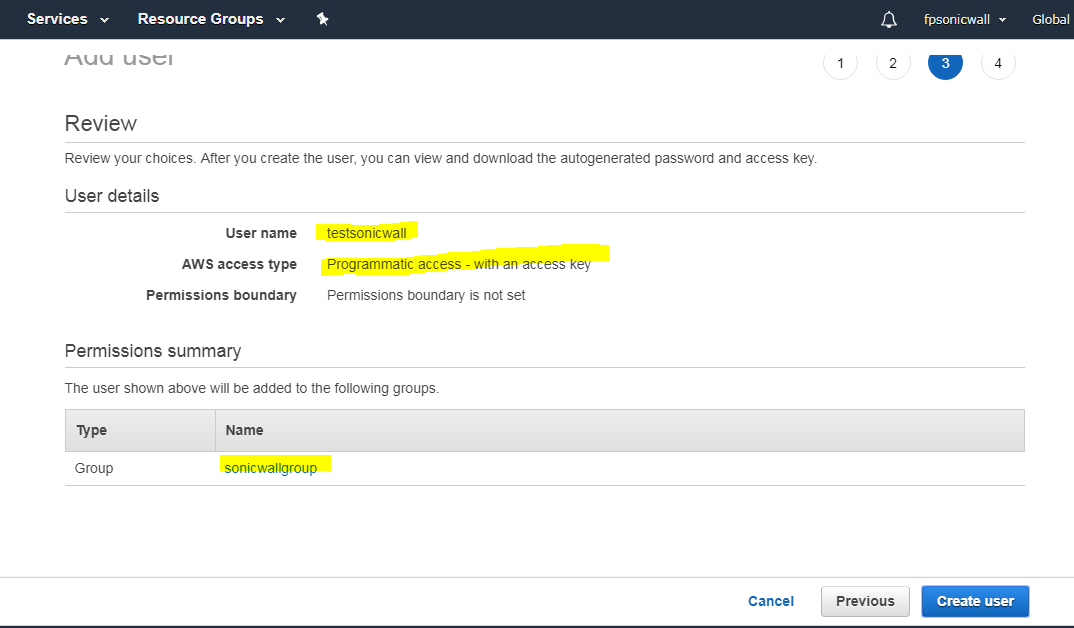
Task: Open the Global region selector
Action: [x=1050, y=19]
